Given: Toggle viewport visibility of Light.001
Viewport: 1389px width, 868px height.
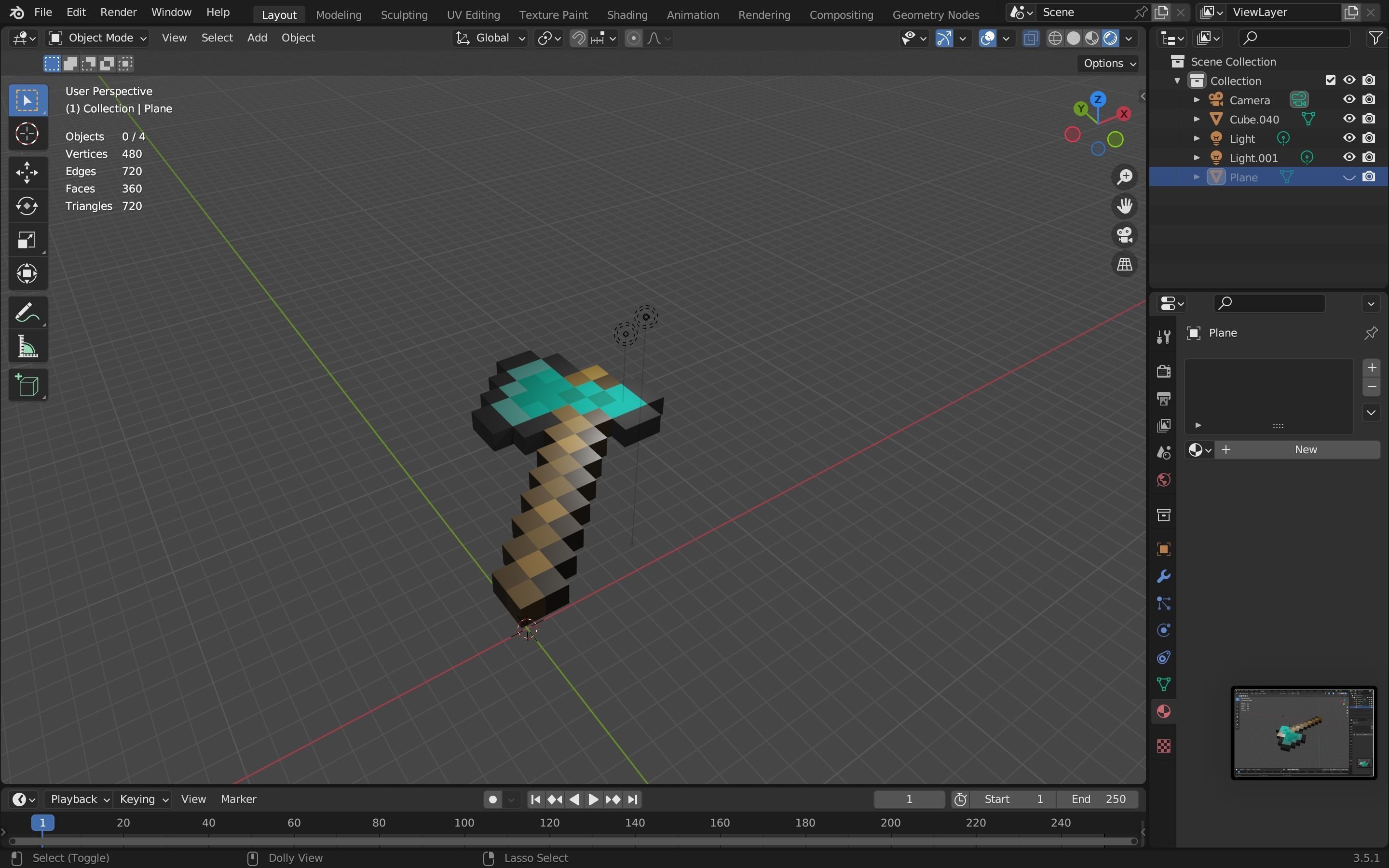Looking at the screenshot, I should (x=1349, y=157).
